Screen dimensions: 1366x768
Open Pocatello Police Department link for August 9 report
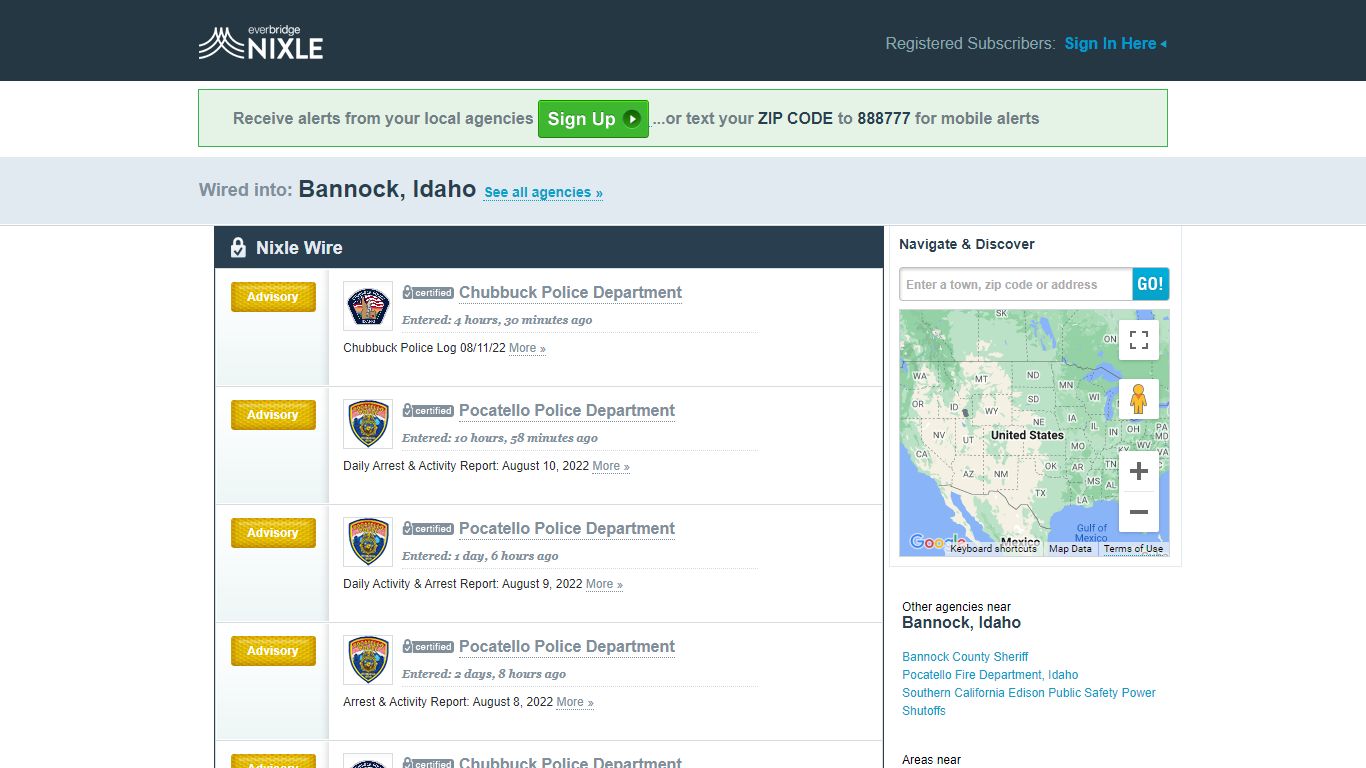[567, 528]
